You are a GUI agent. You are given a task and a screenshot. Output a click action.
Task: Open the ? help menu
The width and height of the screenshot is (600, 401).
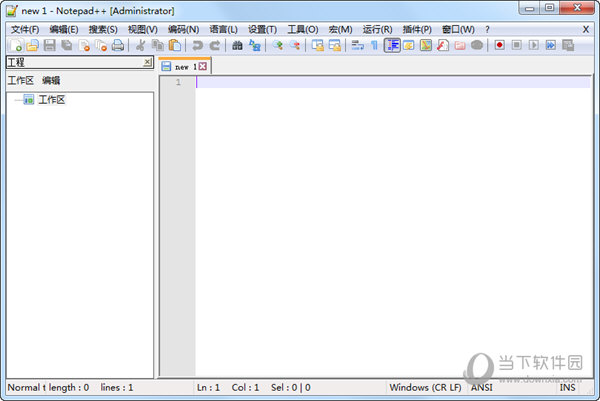click(x=487, y=29)
